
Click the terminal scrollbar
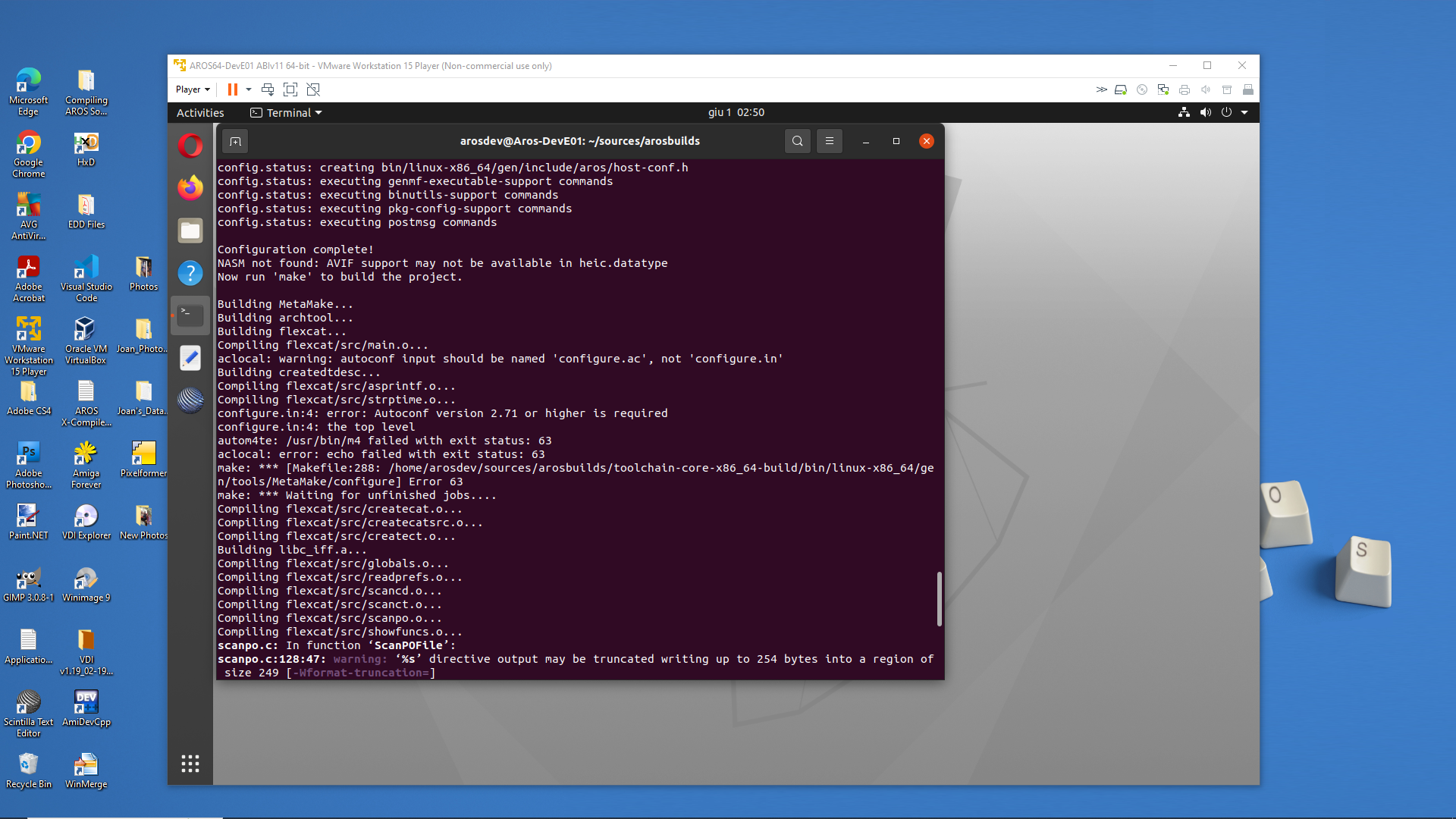coord(940,599)
